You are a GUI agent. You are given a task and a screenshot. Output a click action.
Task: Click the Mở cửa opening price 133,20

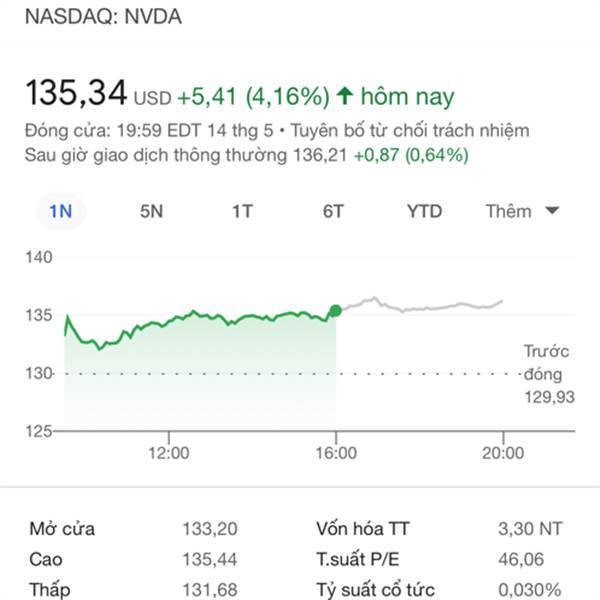pyautogui.click(x=210, y=529)
